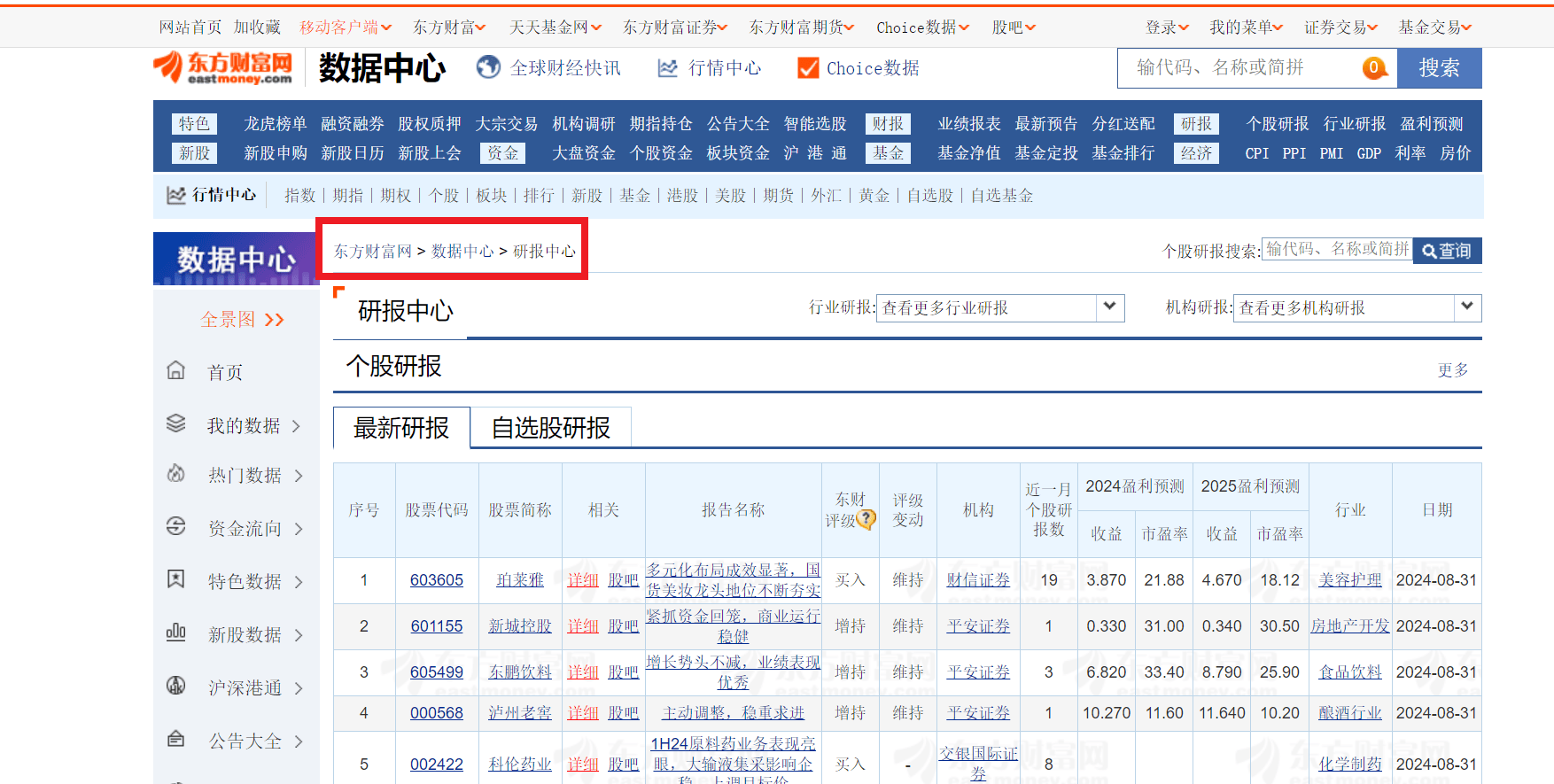The height and width of the screenshot is (784, 1554).
Task: Open 业绩报表 in the blue menu
Action: click(x=969, y=124)
